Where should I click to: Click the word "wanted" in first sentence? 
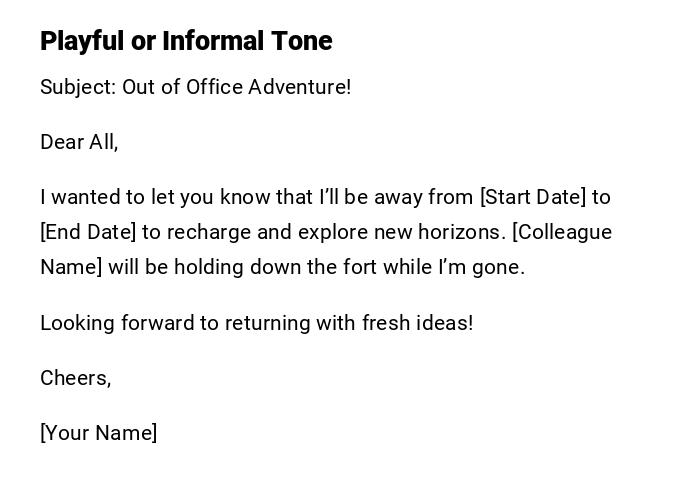point(81,197)
